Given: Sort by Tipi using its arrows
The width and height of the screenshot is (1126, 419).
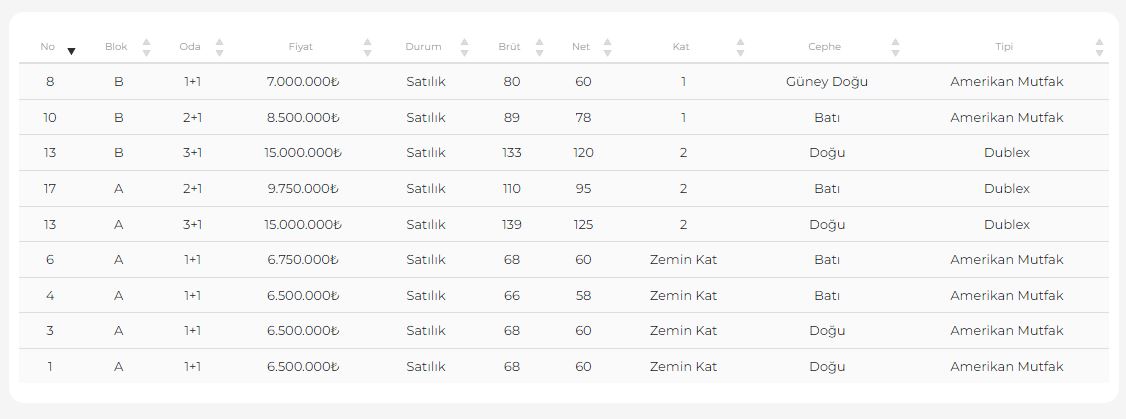Looking at the screenshot, I should [1099, 47].
